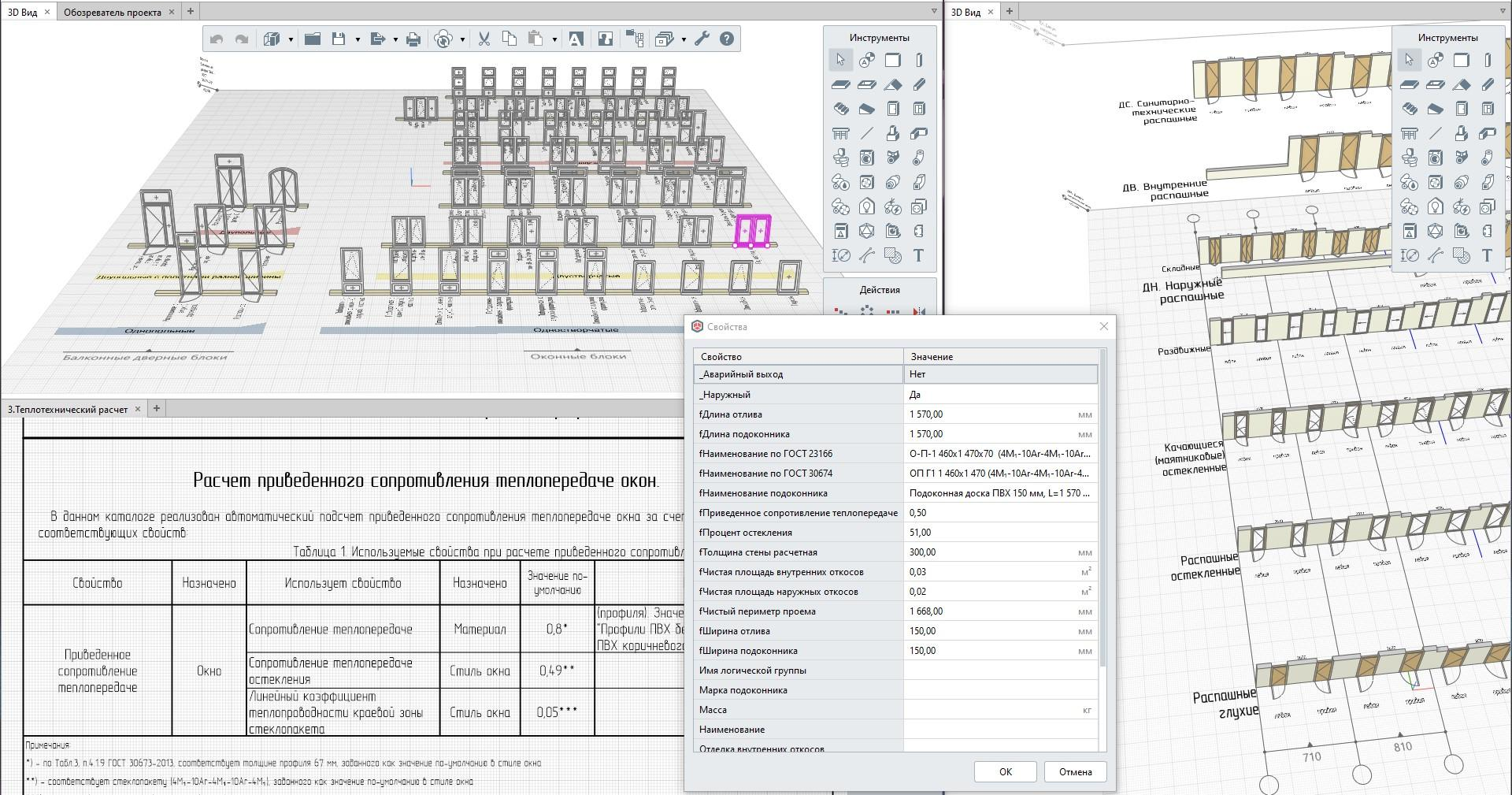Choose the Text tool in right tools panel
This screenshot has height=795, width=1512.
1487,255
